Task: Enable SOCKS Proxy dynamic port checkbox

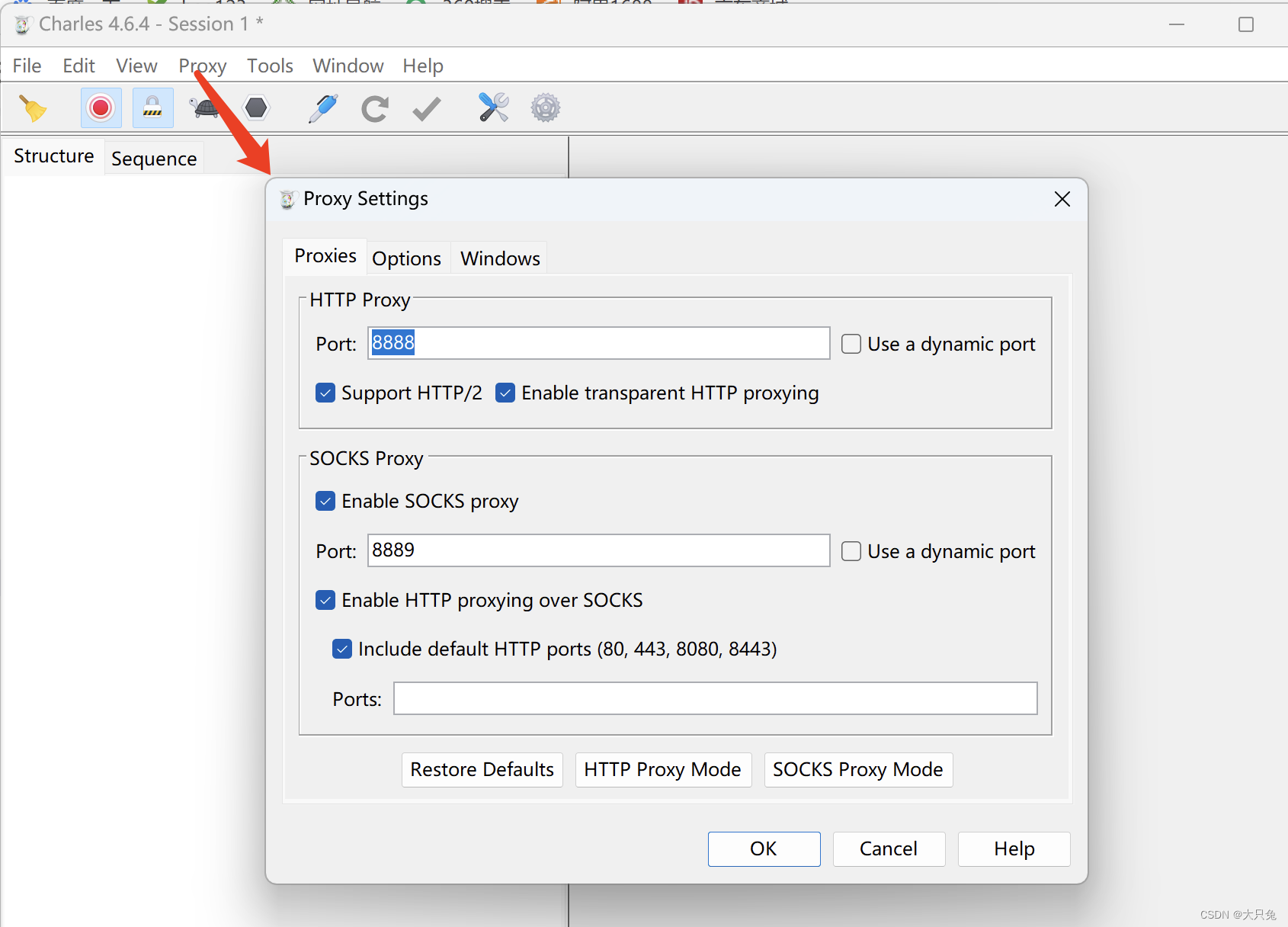Action: coord(851,551)
